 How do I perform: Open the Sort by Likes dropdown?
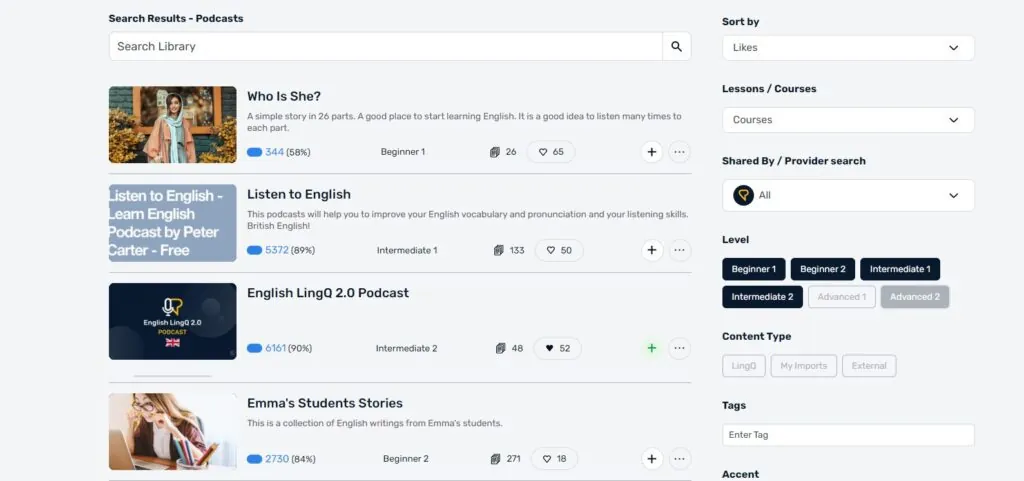pyautogui.click(x=848, y=47)
